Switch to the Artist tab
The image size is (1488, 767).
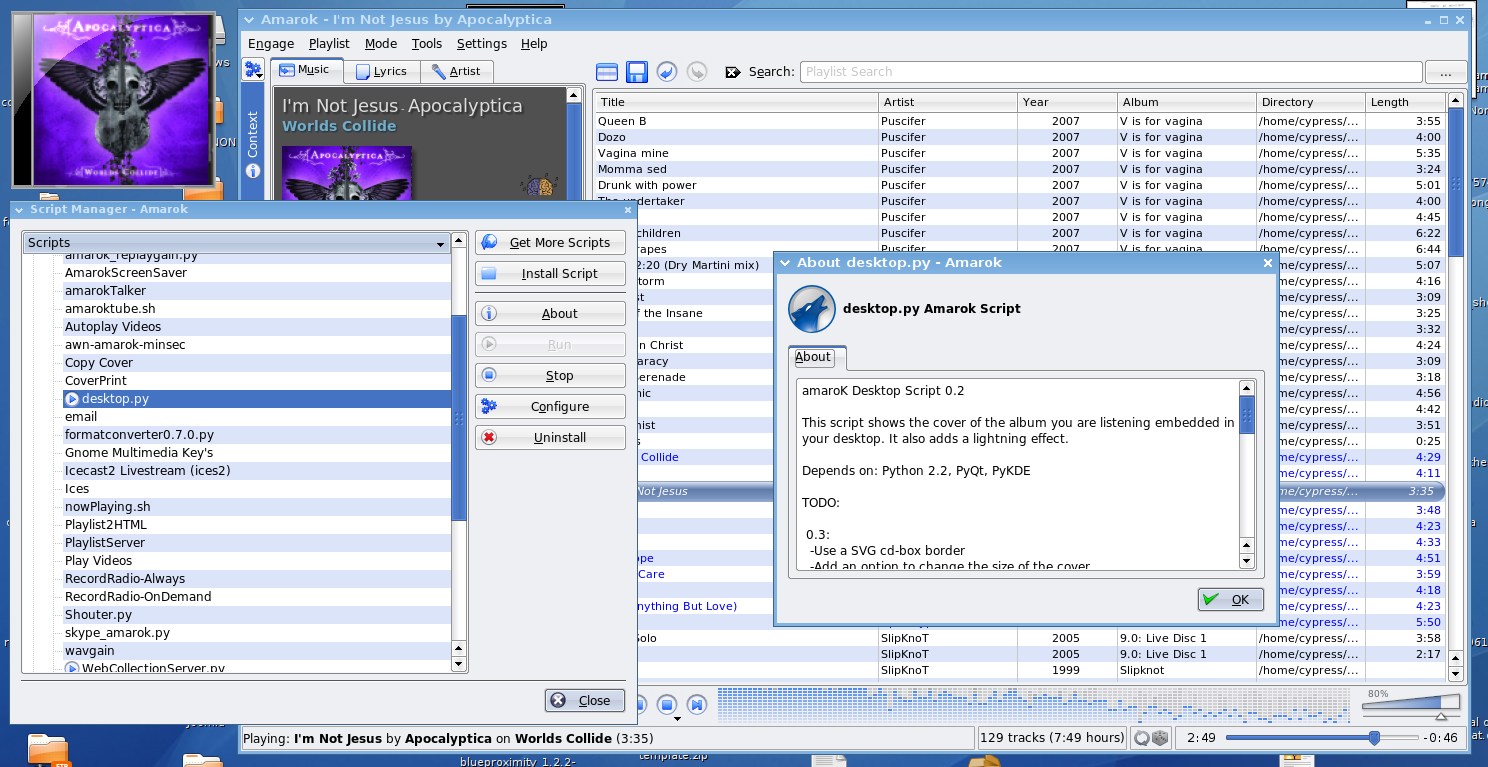pyautogui.click(x=456, y=71)
